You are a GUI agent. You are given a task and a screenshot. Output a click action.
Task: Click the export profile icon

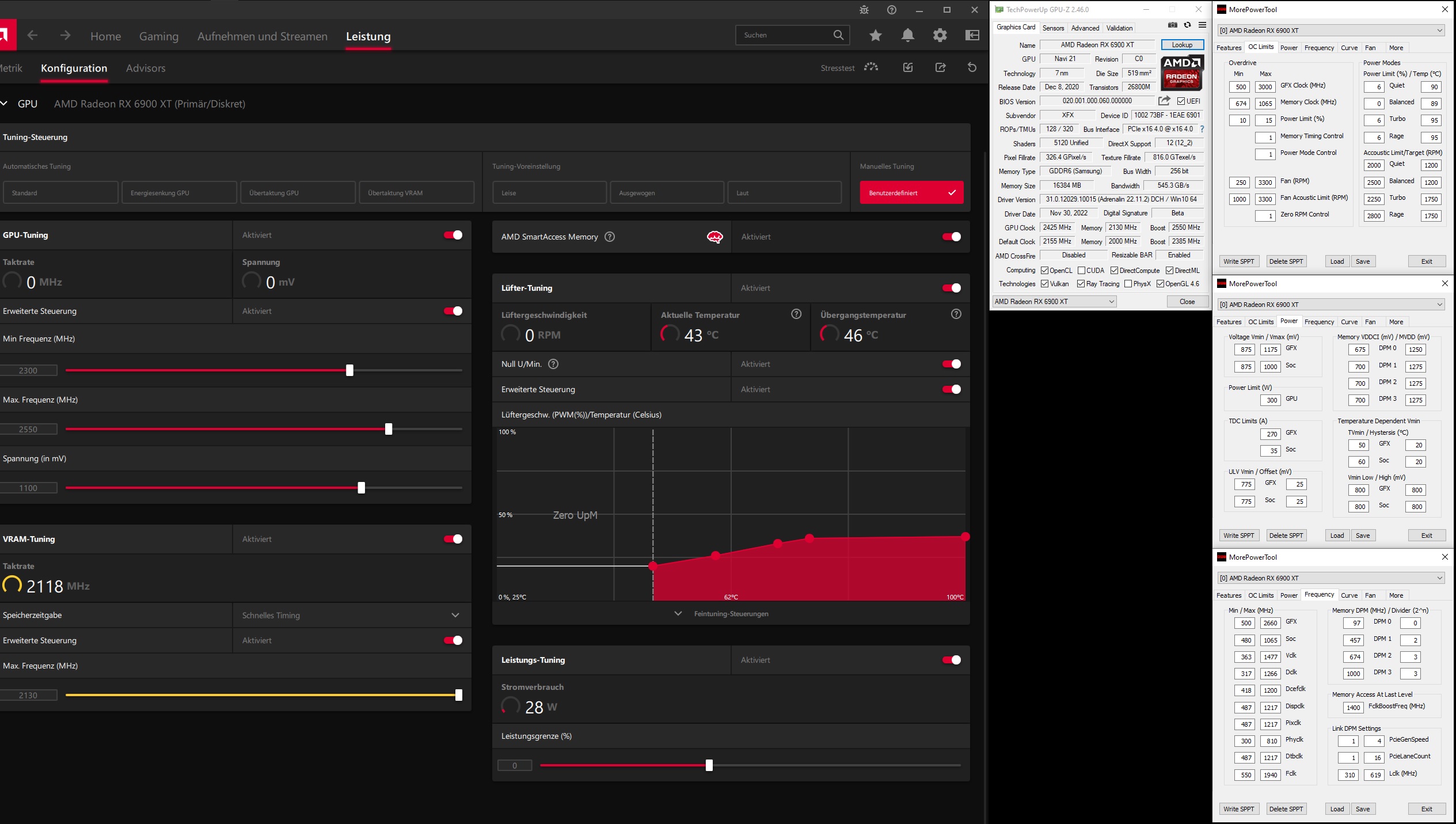pos(940,67)
